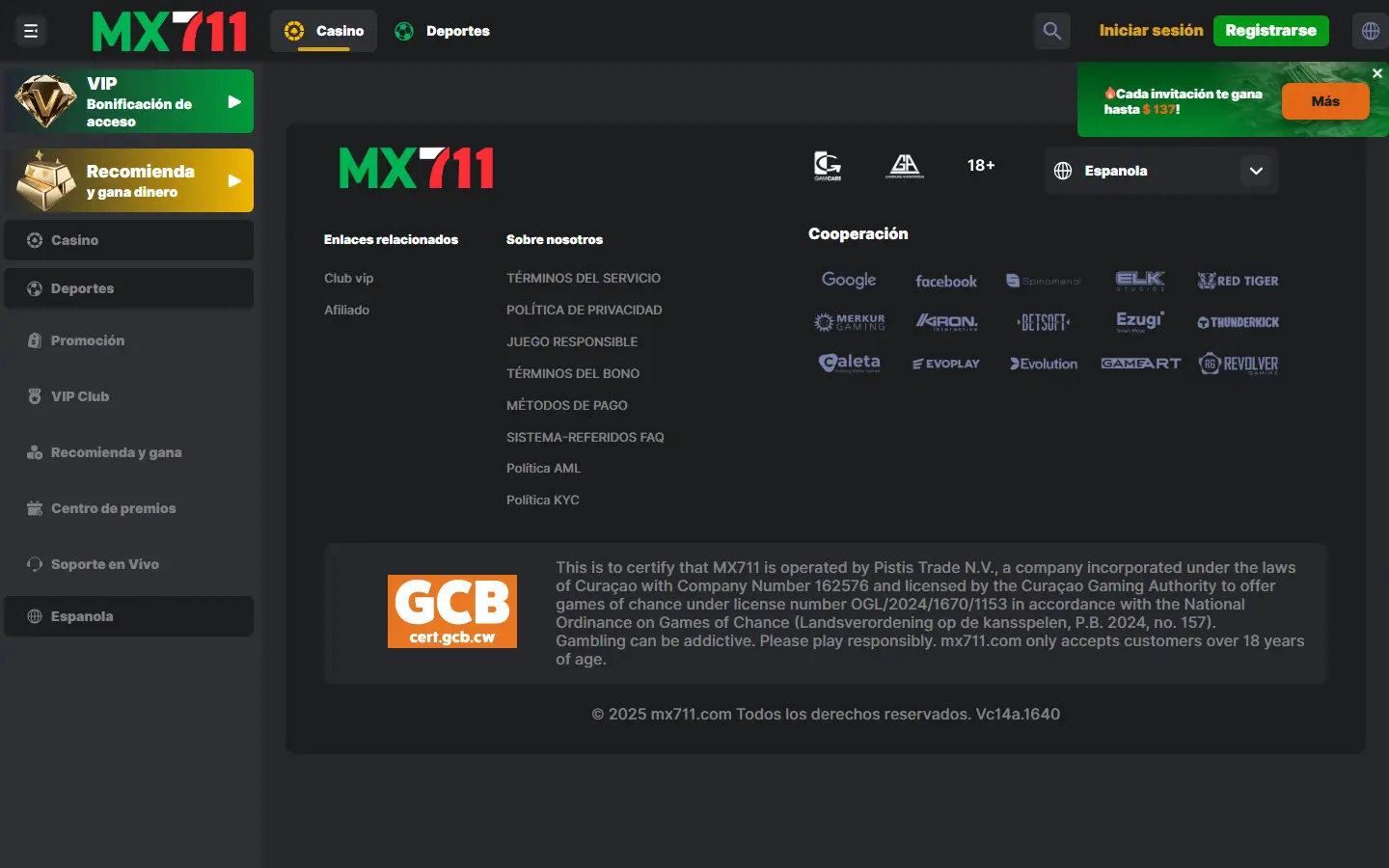Image resolution: width=1389 pixels, height=868 pixels.
Task: Click the MX711 logo in header
Action: tap(169, 31)
